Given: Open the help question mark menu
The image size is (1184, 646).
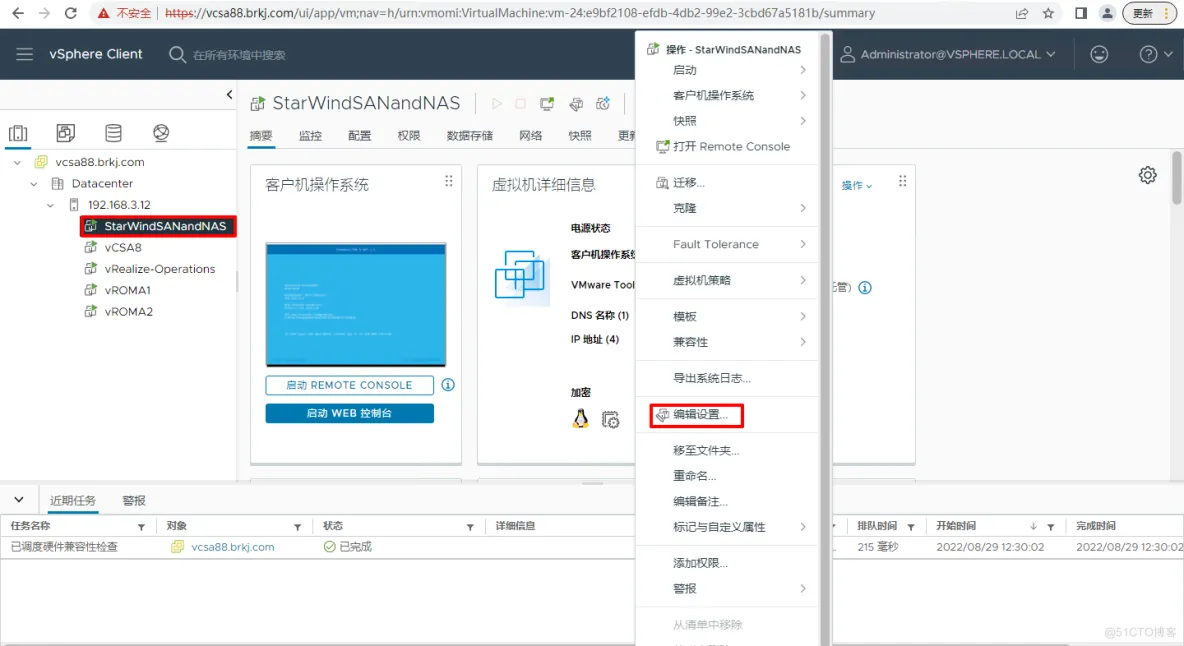Looking at the screenshot, I should coord(1155,54).
